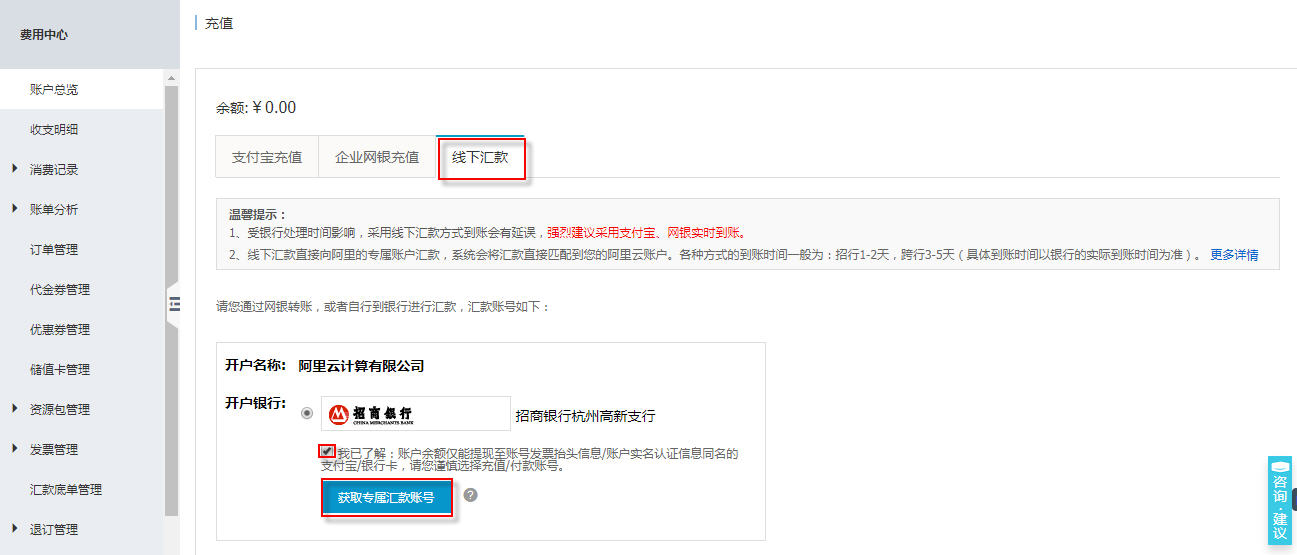Open 账单分析 in the sidebar

pyautogui.click(x=54, y=209)
